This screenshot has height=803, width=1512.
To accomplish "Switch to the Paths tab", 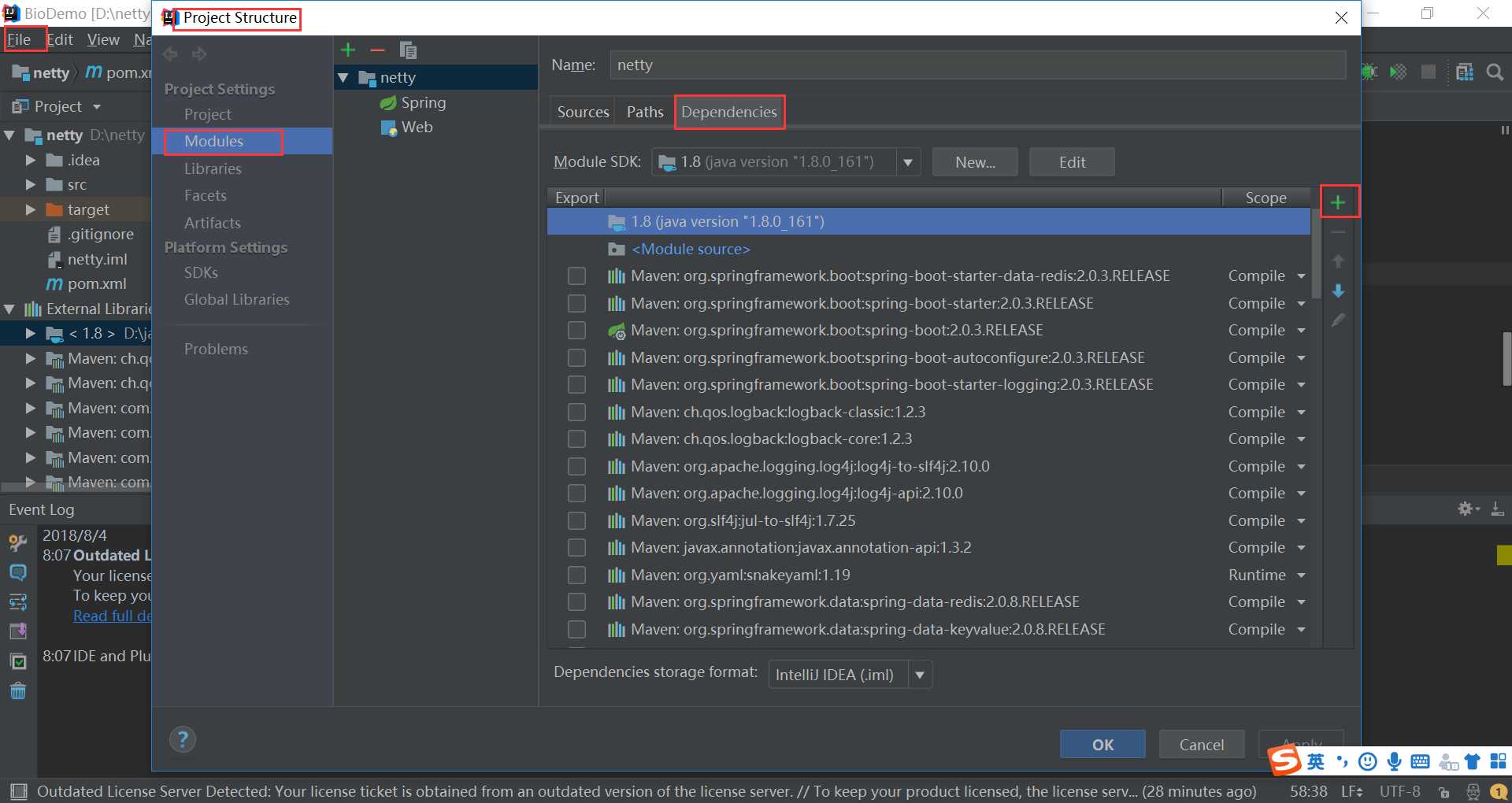I will [x=645, y=112].
